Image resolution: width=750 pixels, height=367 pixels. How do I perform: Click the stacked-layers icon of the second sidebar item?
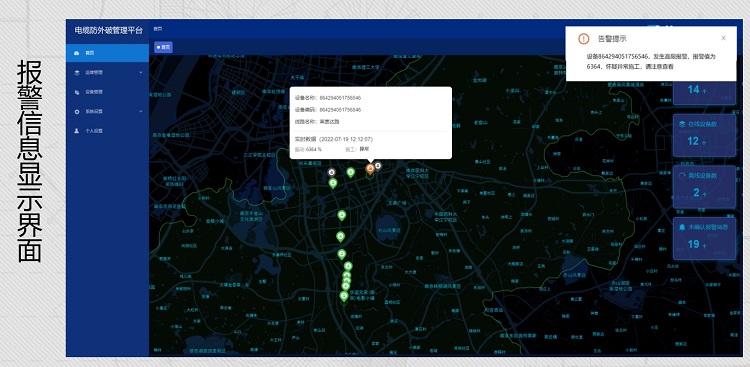click(77, 73)
